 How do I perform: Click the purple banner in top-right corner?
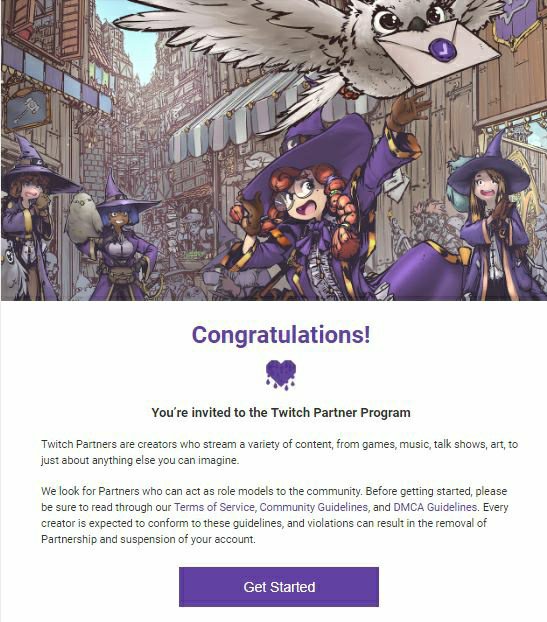click(x=518, y=19)
